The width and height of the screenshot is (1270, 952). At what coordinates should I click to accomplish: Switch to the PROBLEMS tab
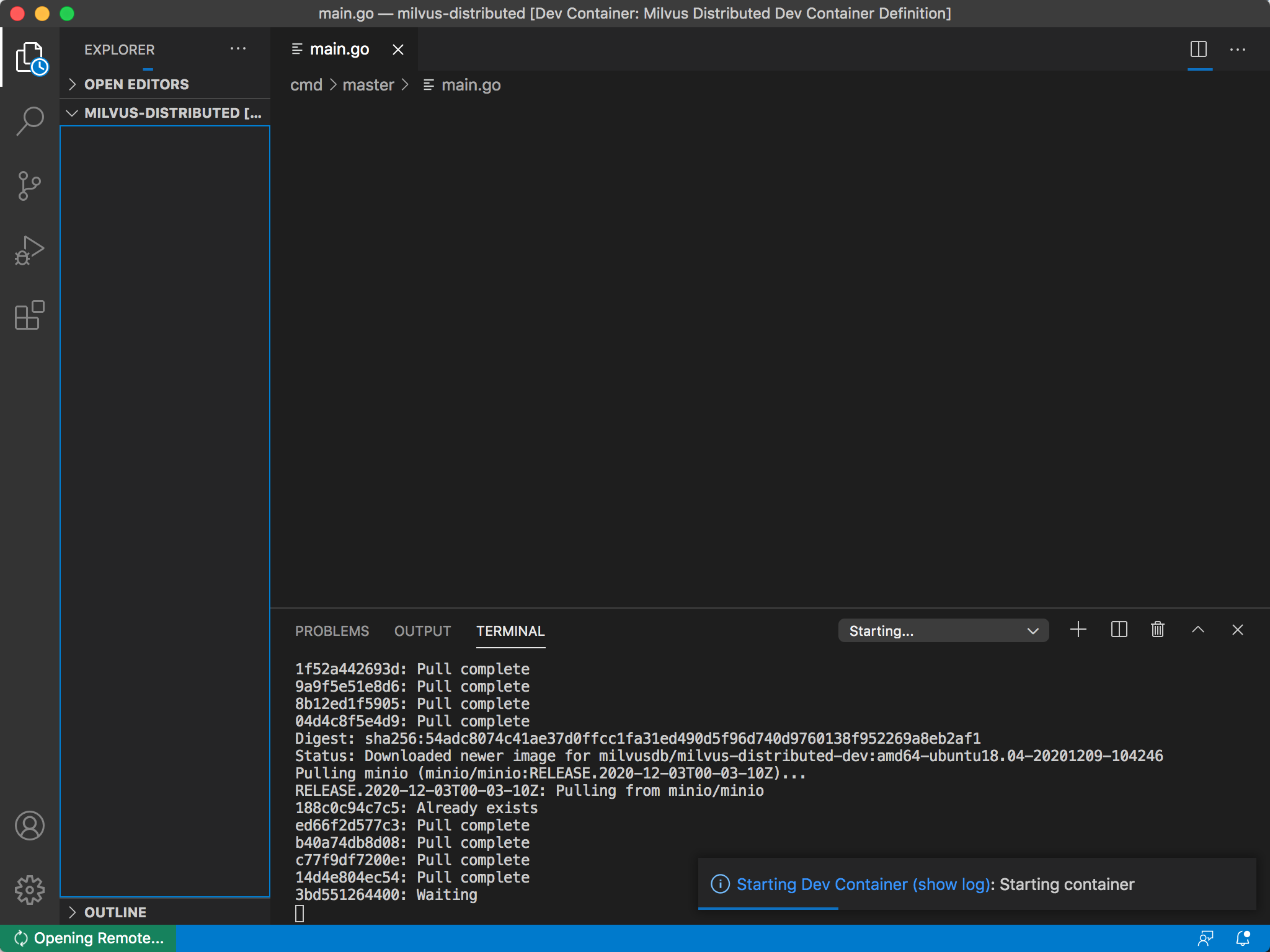pos(332,631)
